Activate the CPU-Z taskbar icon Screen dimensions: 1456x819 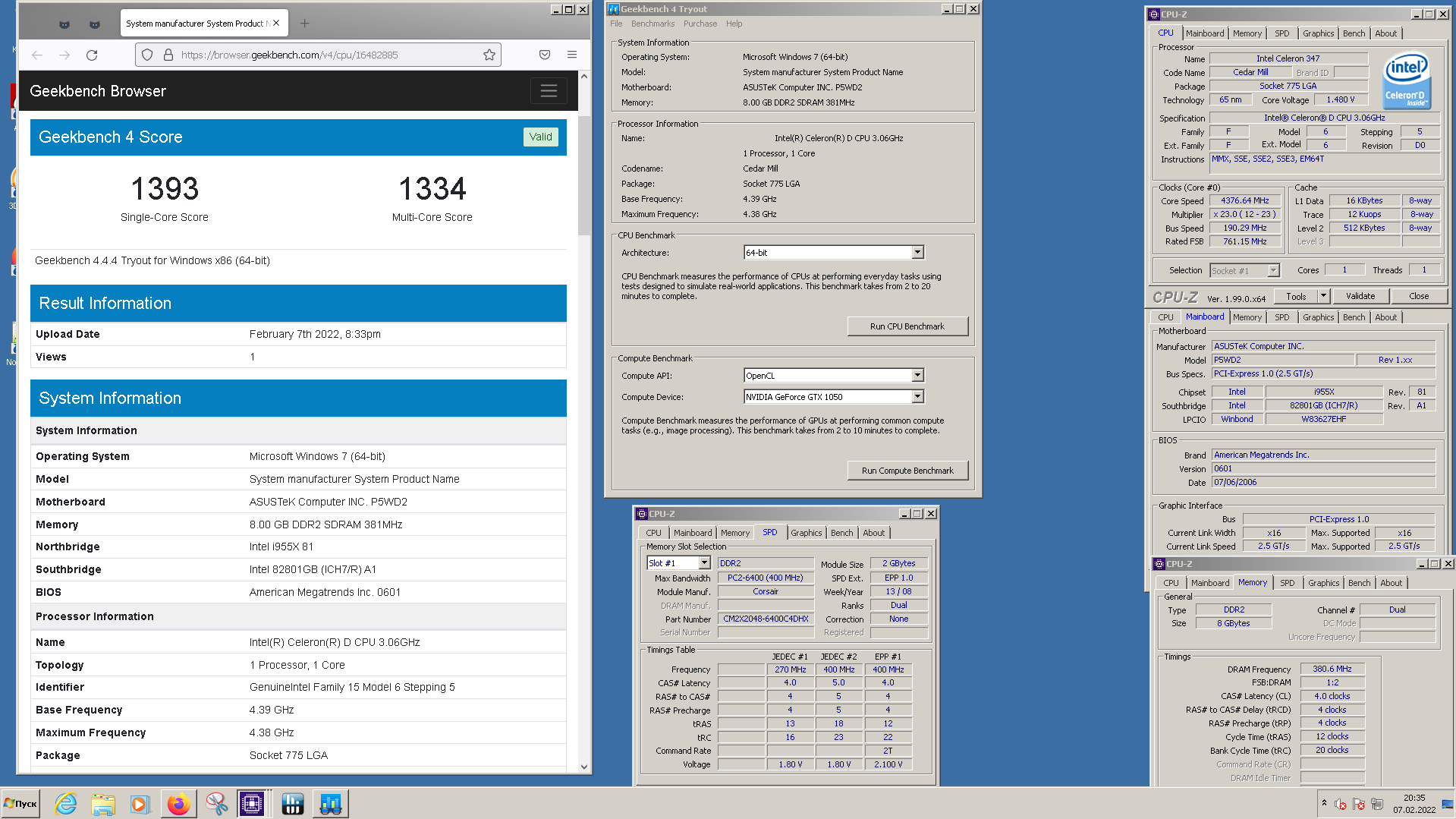pos(252,804)
